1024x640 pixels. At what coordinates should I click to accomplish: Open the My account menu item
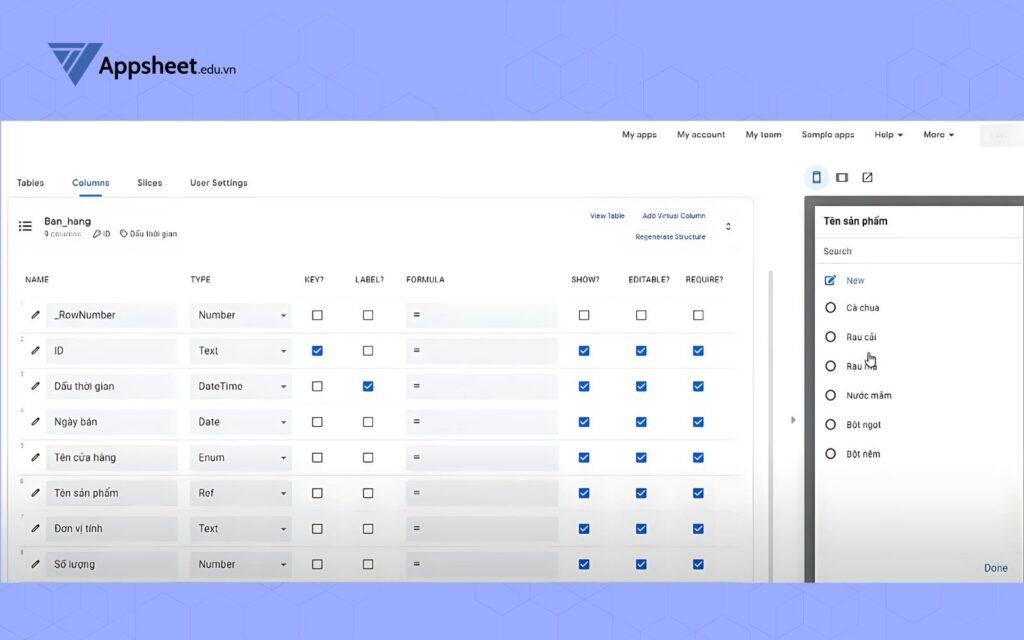coord(700,135)
